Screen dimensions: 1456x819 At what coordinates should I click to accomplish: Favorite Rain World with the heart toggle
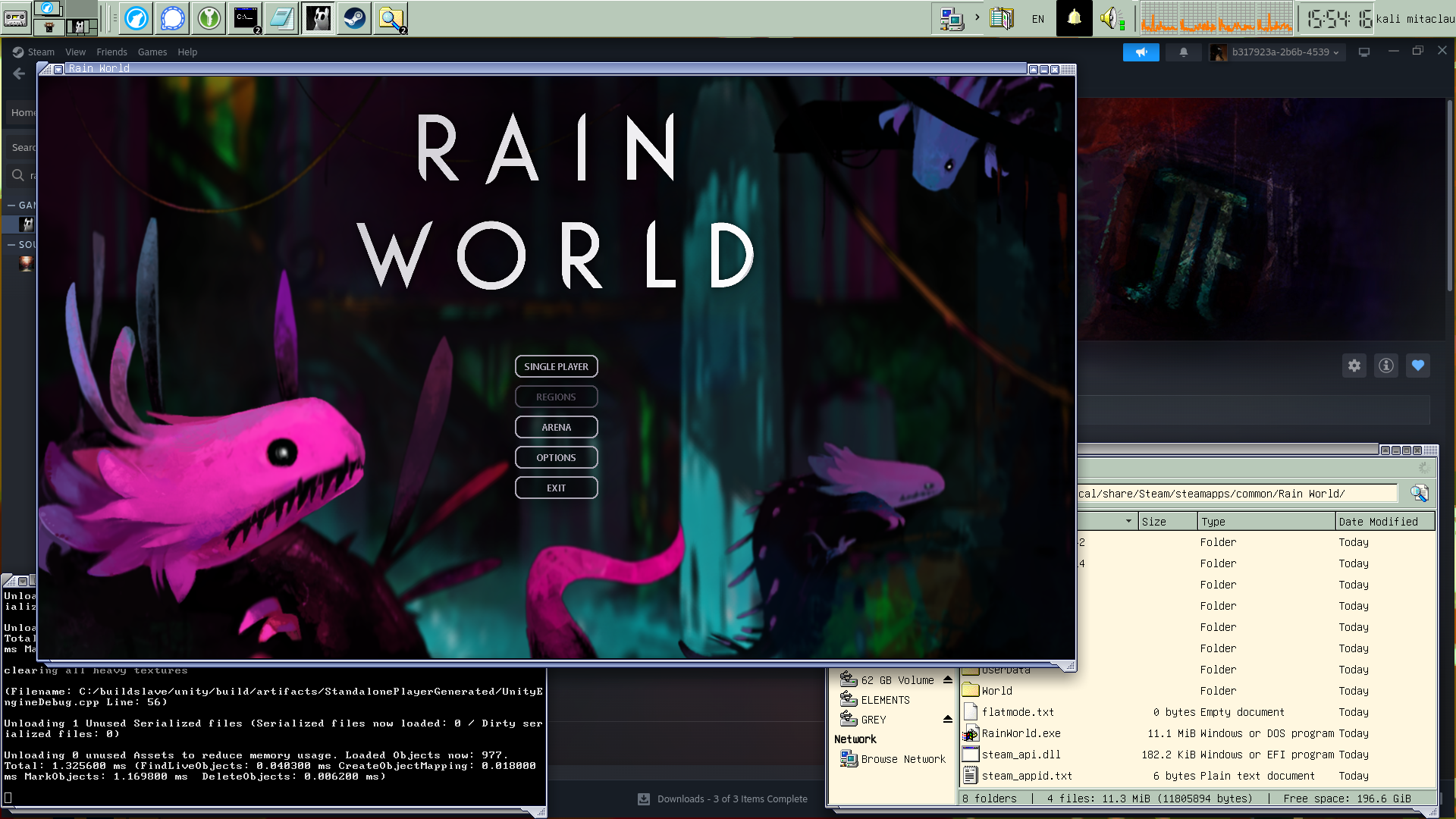click(x=1418, y=366)
